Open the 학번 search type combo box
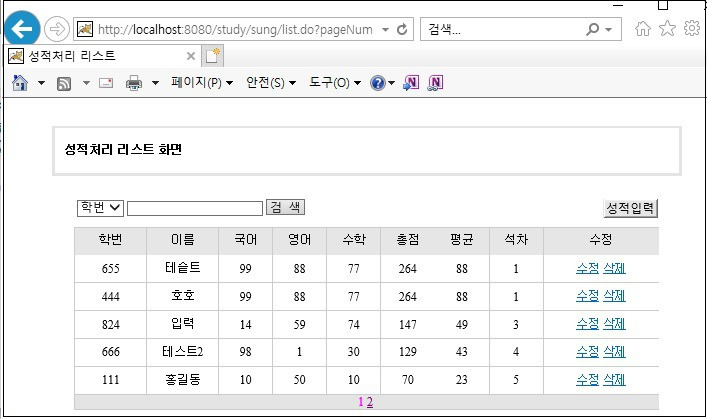This screenshot has height=419, width=707. [x=100, y=208]
